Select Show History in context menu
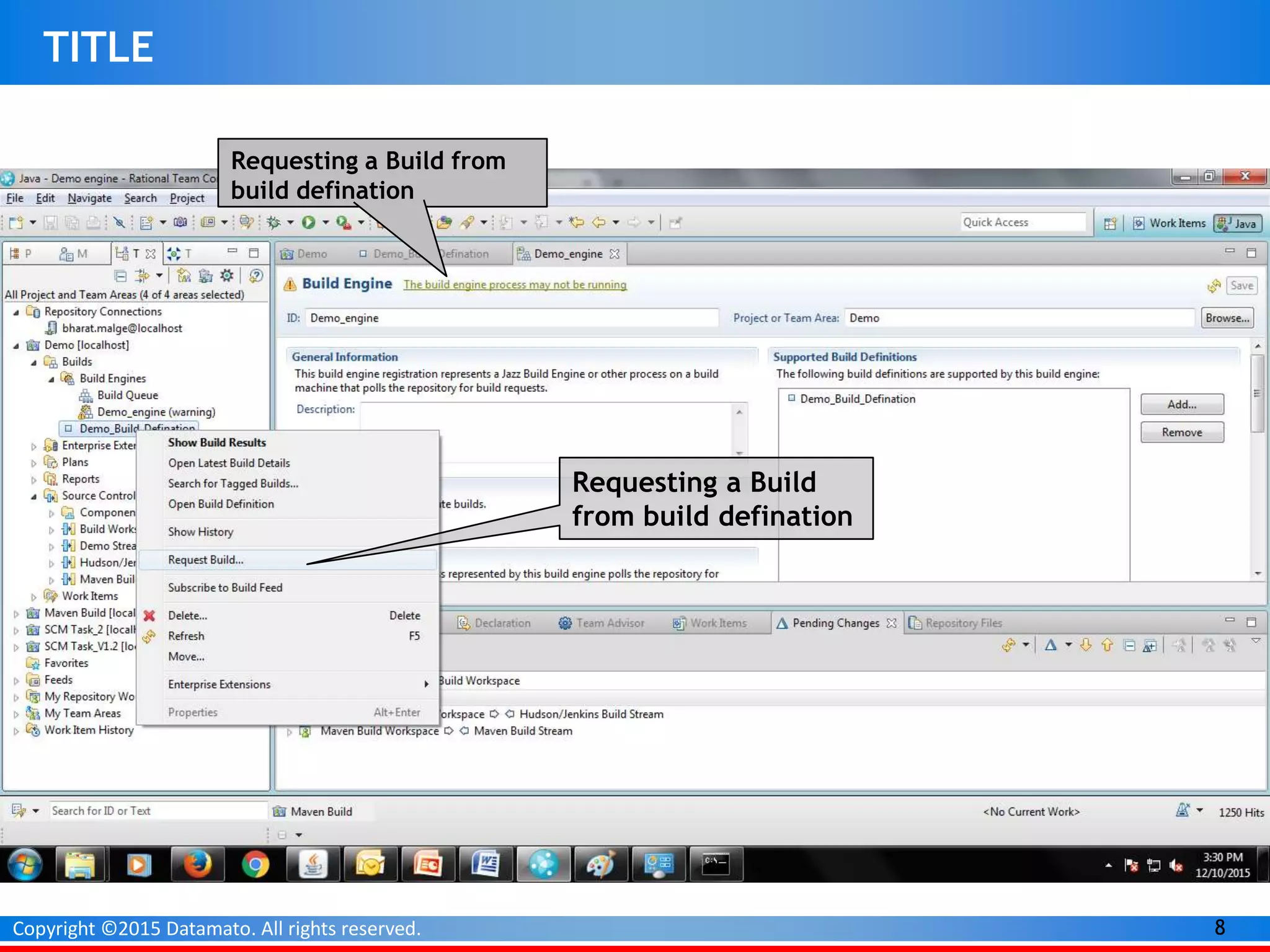 pyautogui.click(x=200, y=532)
